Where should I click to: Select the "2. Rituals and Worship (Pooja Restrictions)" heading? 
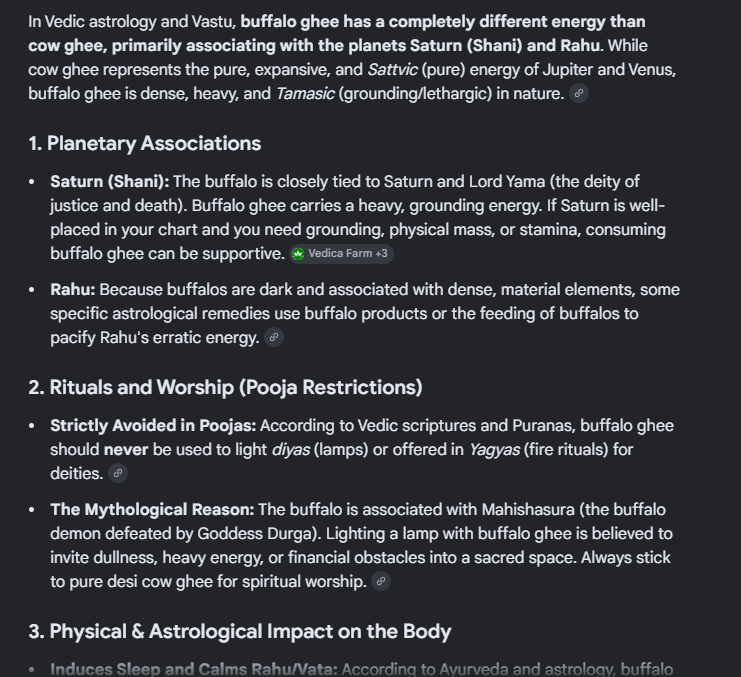(225, 387)
